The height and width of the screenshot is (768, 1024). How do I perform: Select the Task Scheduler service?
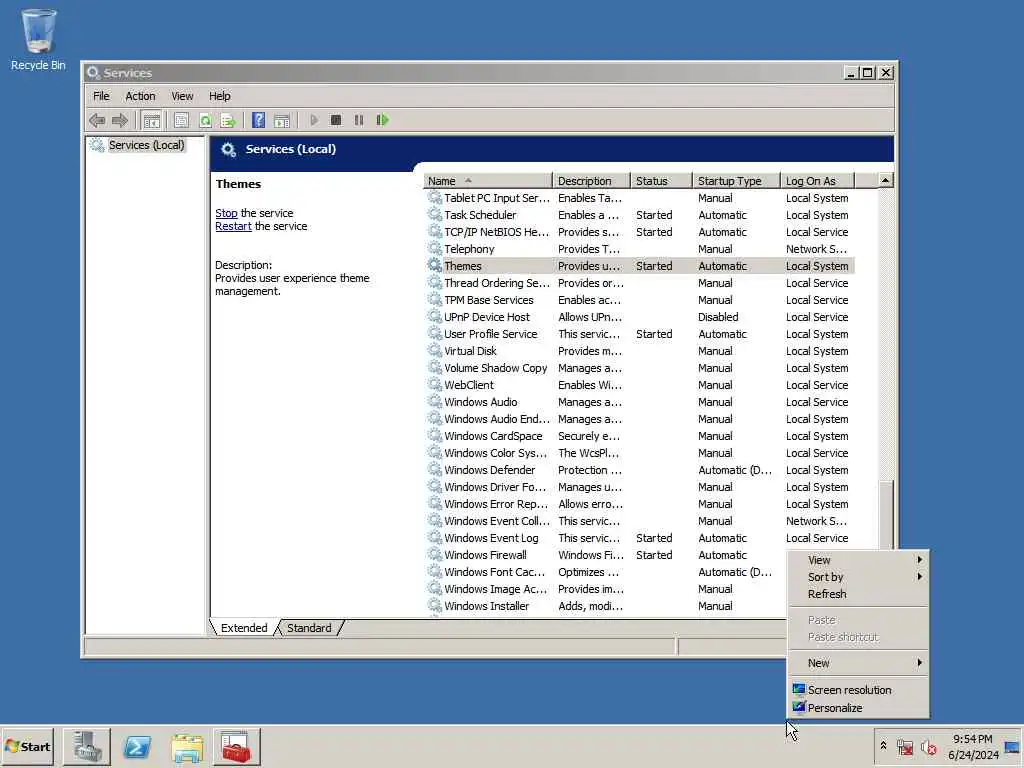point(640,215)
